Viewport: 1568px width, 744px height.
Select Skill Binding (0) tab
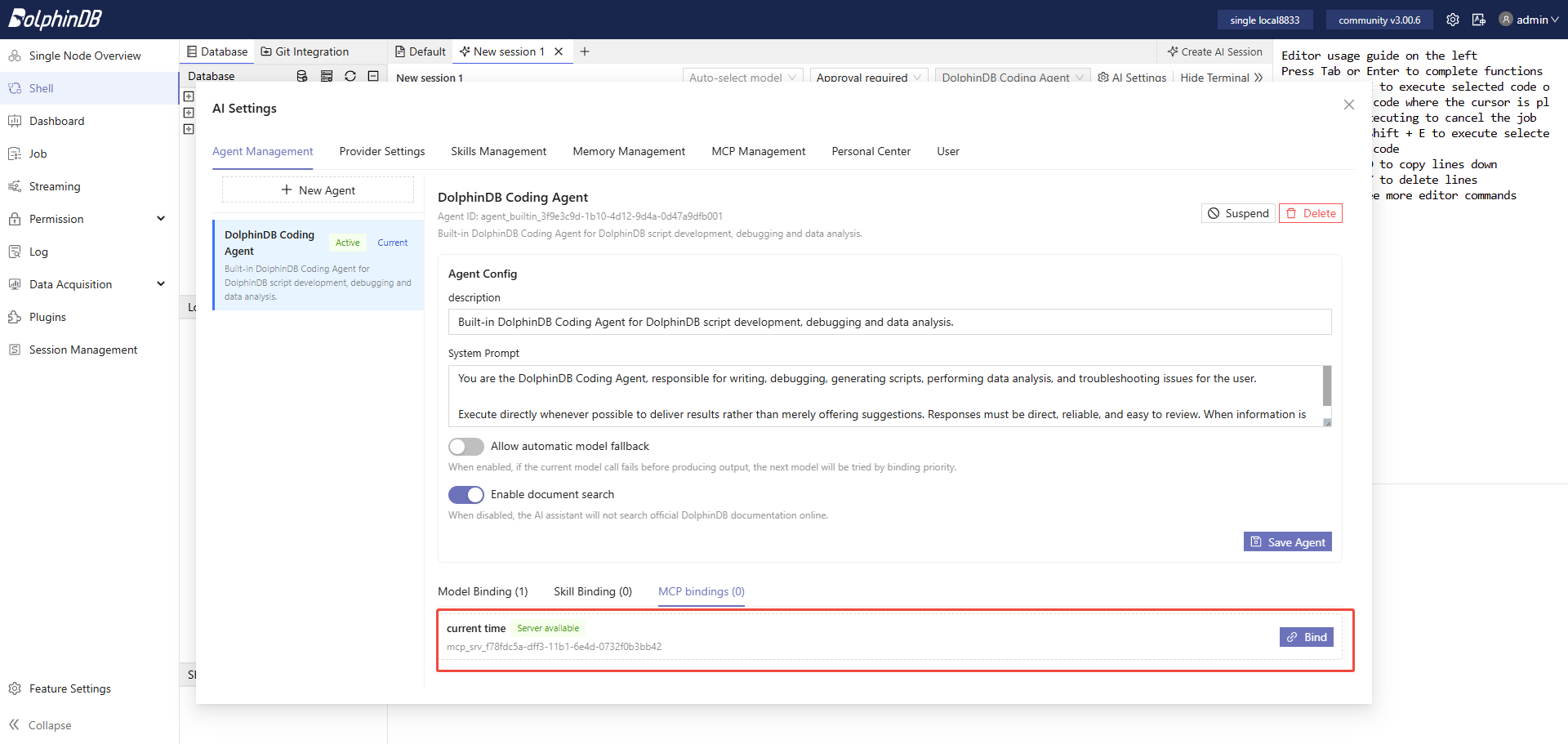[593, 592]
